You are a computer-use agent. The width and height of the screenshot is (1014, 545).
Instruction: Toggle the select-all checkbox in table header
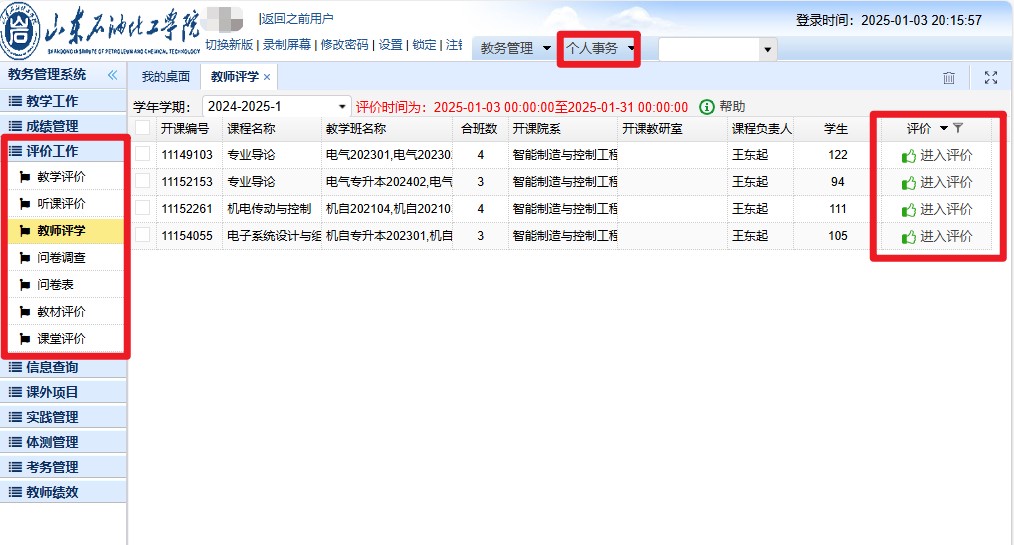tap(143, 128)
